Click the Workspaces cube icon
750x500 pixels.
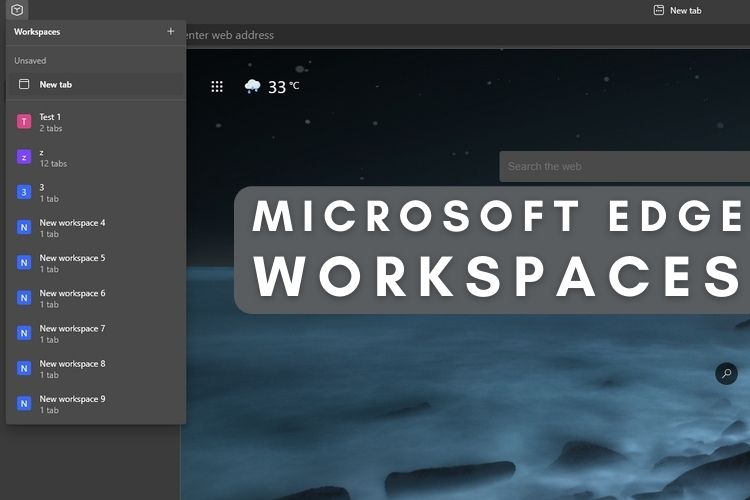click(17, 10)
